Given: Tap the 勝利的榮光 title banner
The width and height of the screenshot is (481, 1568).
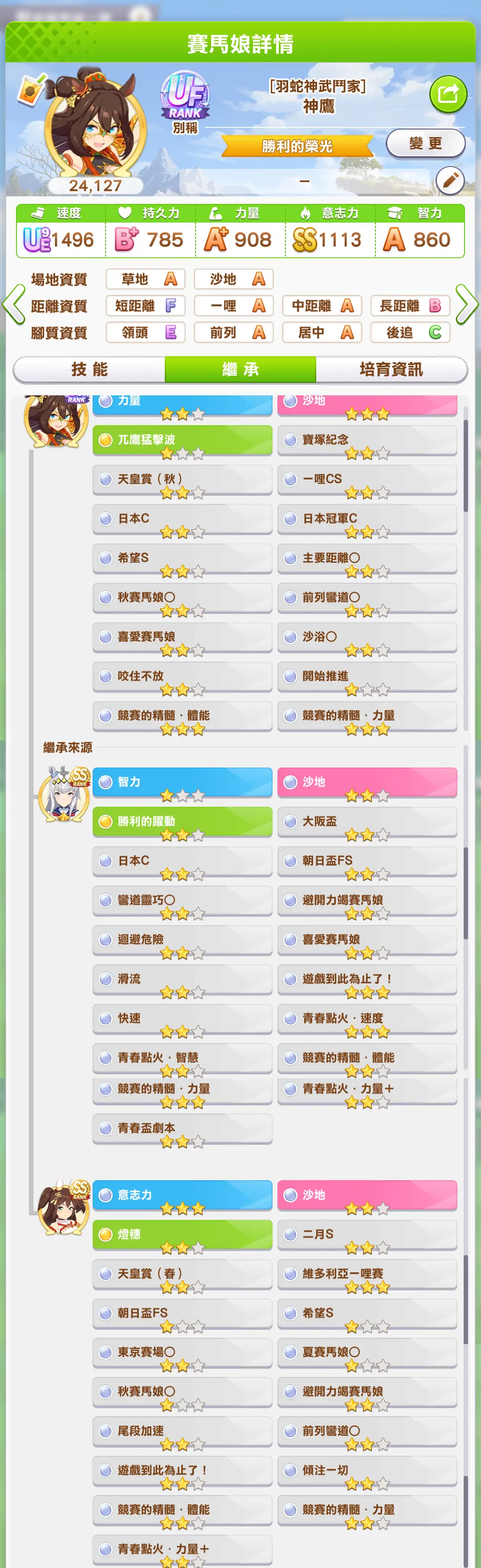Looking at the screenshot, I should tap(297, 146).
